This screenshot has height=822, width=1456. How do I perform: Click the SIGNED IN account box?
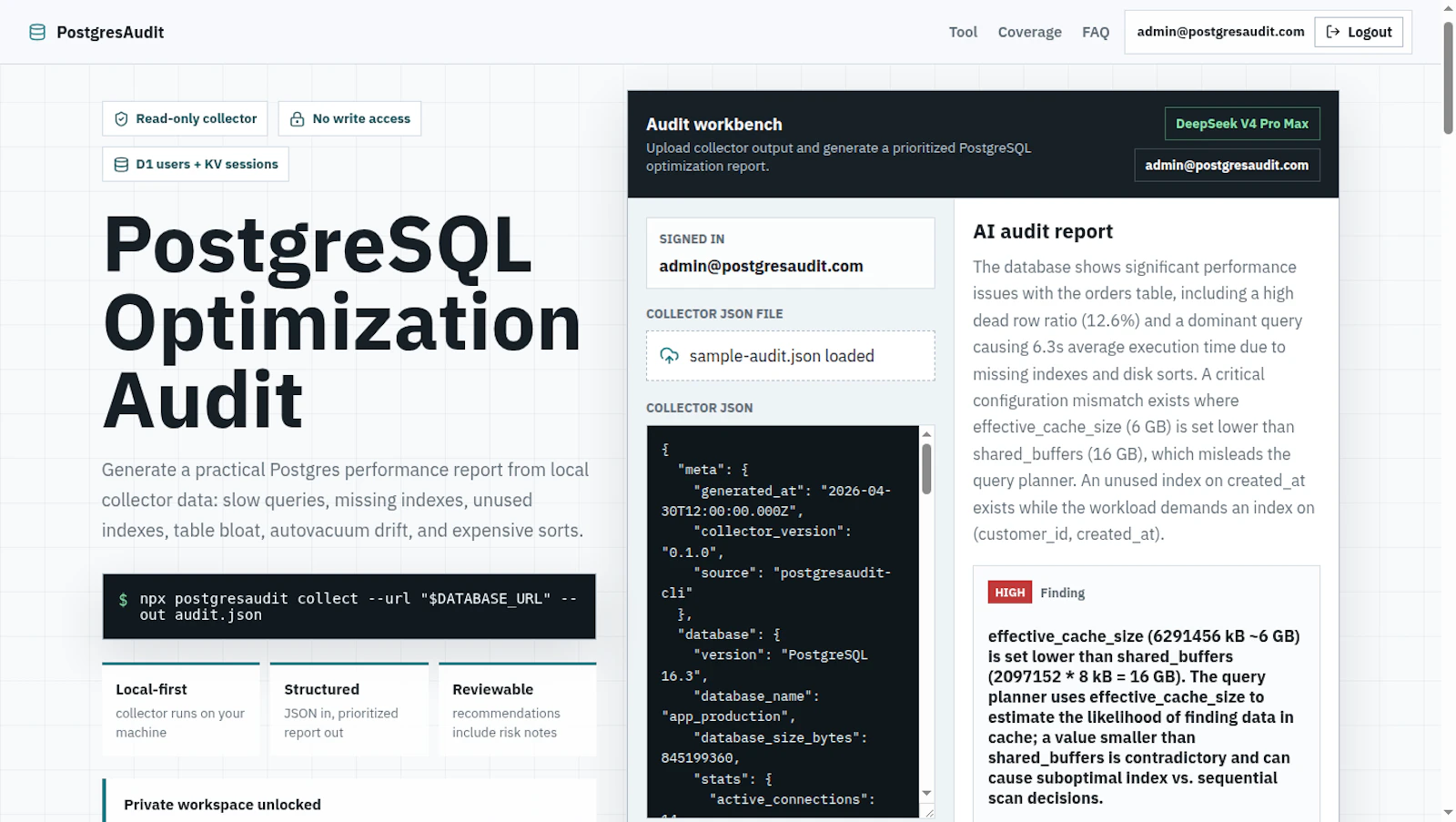790,253
